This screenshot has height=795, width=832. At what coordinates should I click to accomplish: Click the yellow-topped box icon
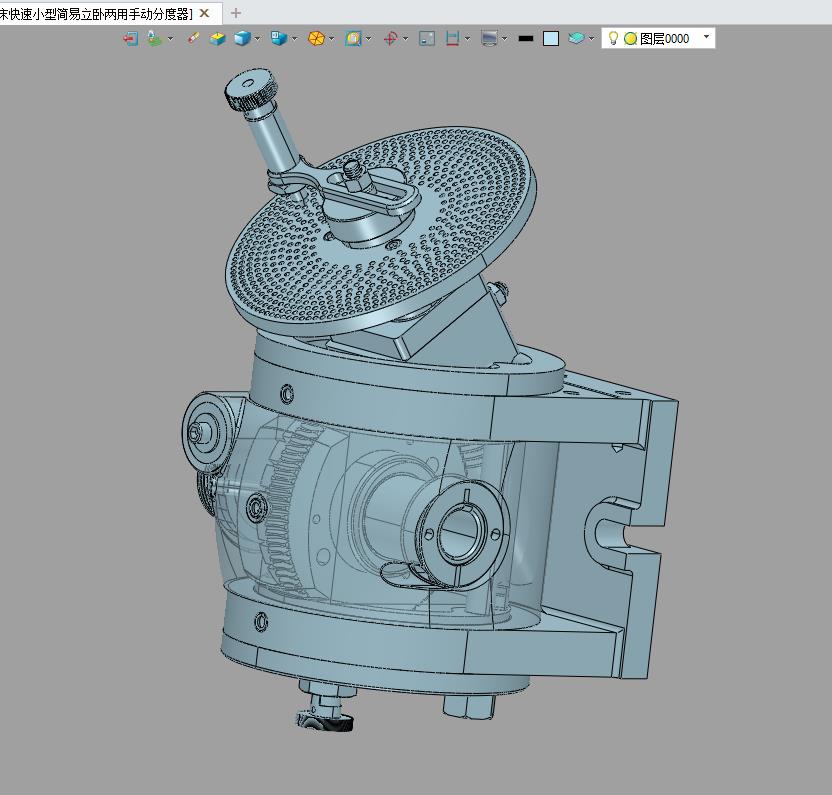point(218,39)
